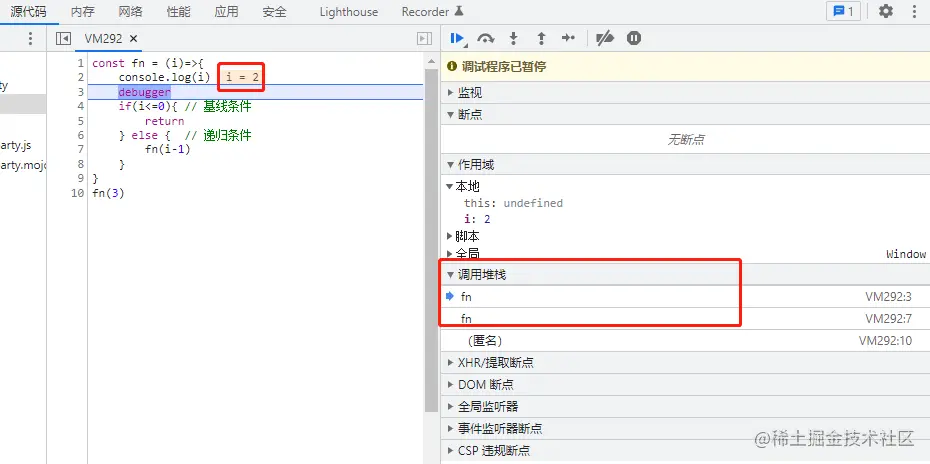Set breakpoint on line number 7
Screen dimensions: 930x464
point(80,150)
